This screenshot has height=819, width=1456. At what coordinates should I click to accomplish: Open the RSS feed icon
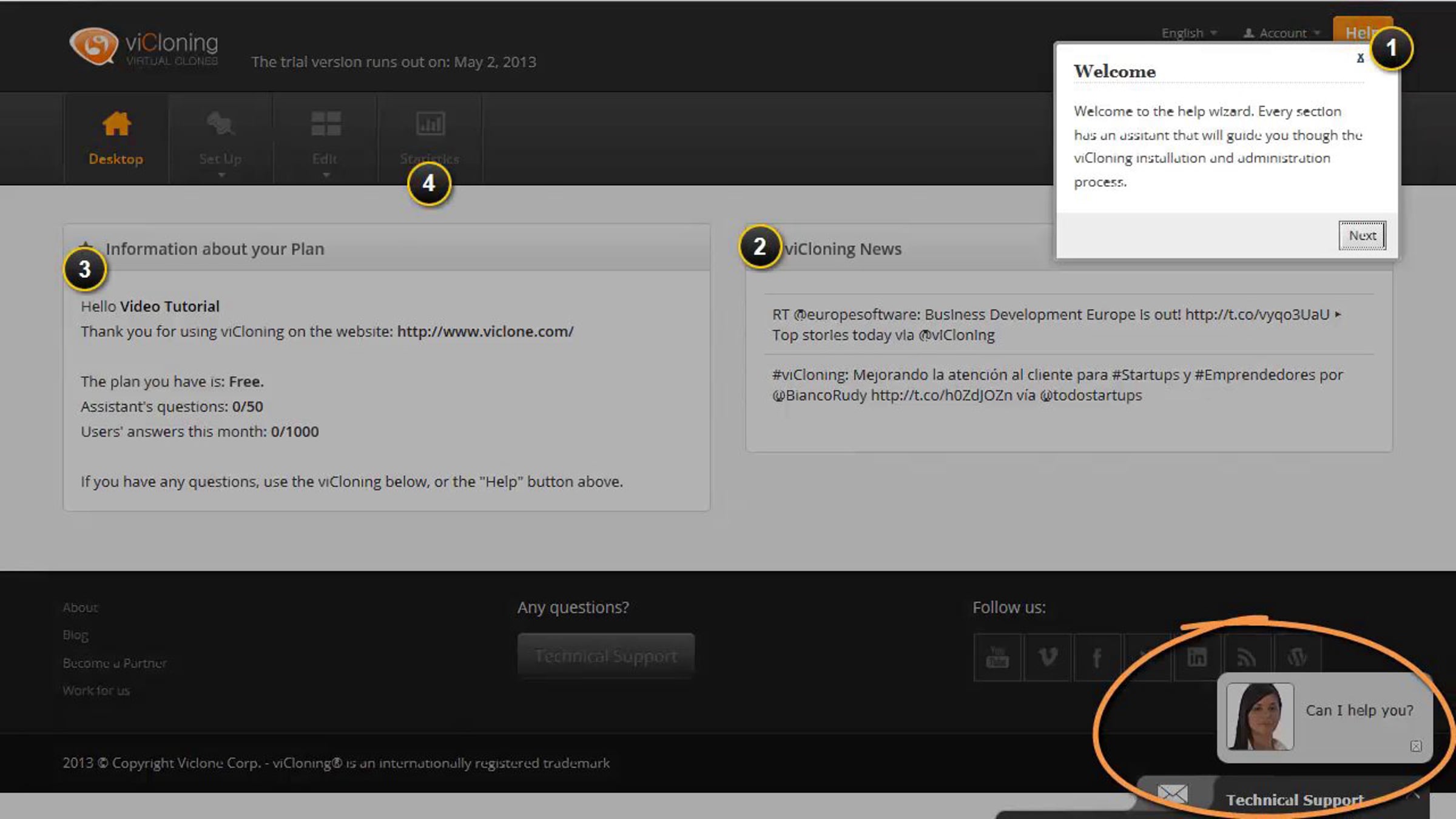(x=1247, y=657)
